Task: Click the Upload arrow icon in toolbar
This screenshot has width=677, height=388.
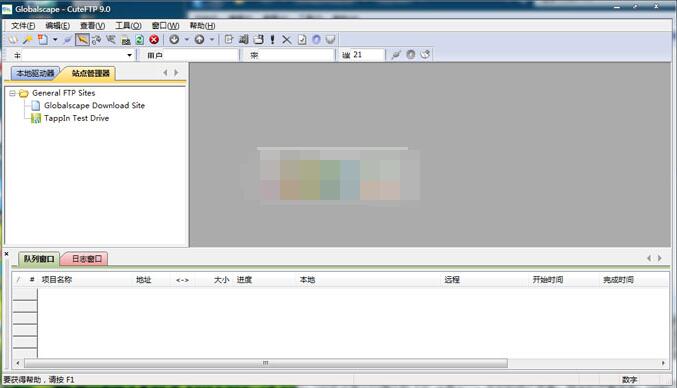Action: tap(199, 40)
